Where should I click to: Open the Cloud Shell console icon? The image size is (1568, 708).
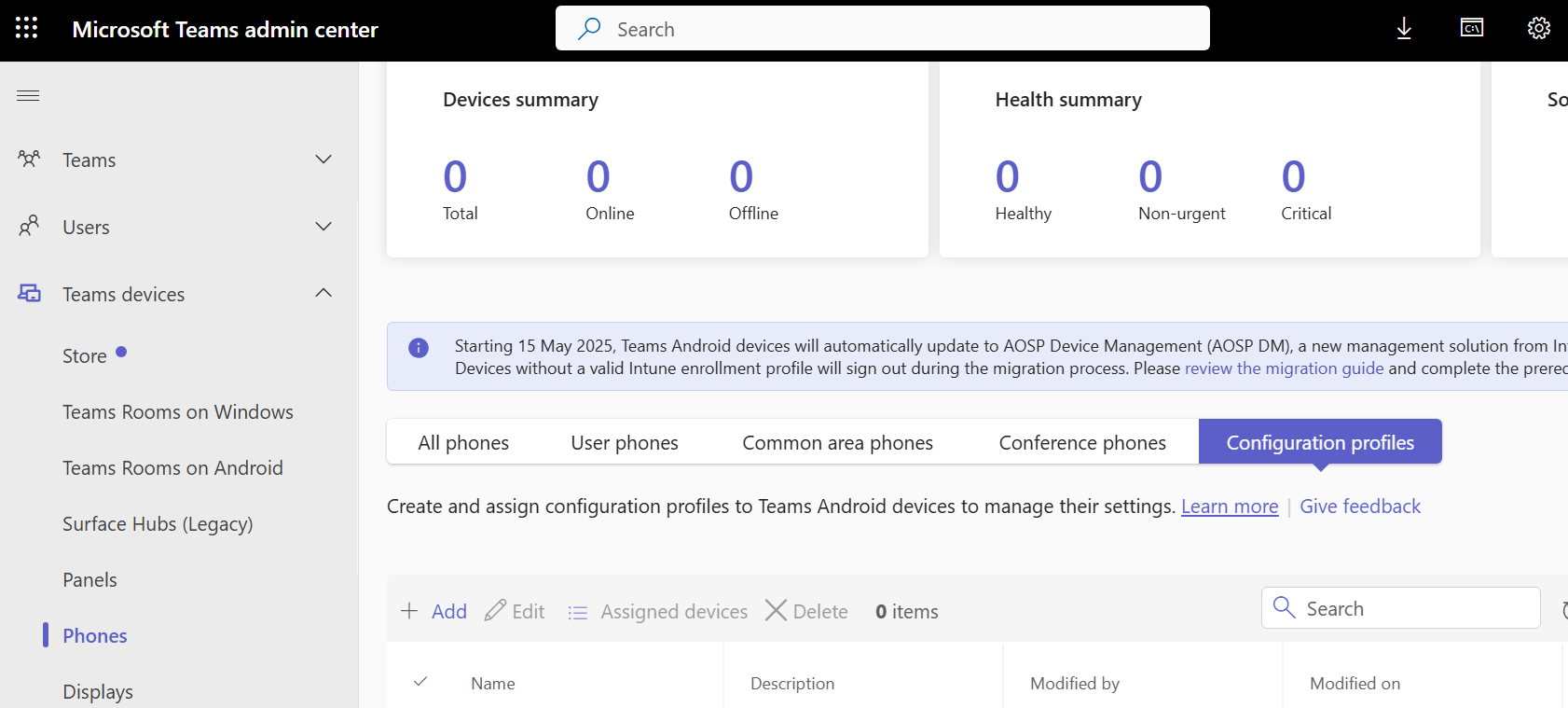1472,28
